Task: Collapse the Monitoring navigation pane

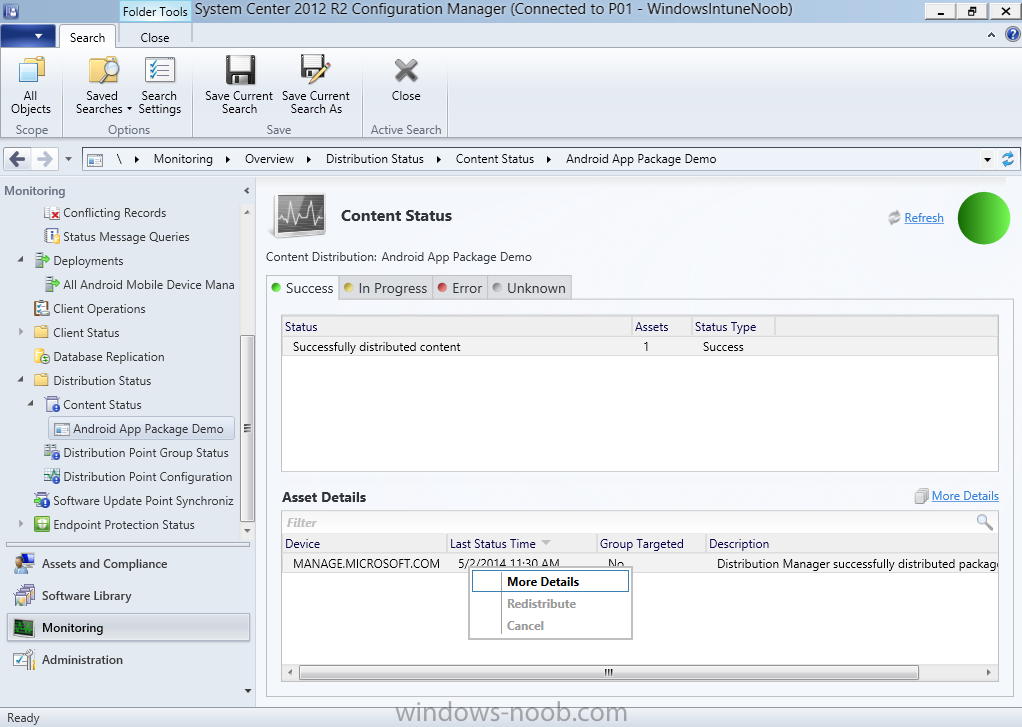Action: [x=246, y=191]
